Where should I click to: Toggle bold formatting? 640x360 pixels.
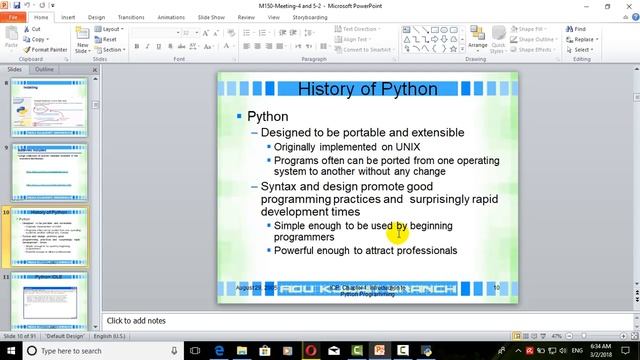coord(137,46)
